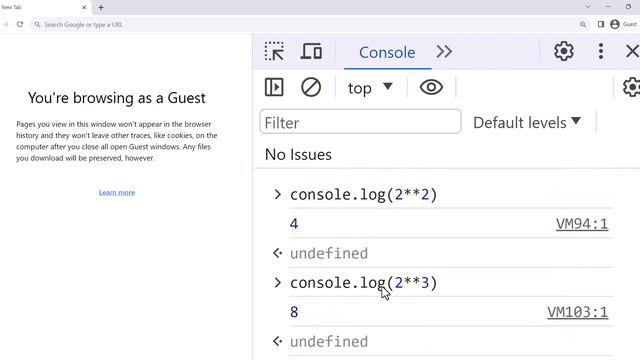Open the DevTools three-dot menu

coord(601,51)
